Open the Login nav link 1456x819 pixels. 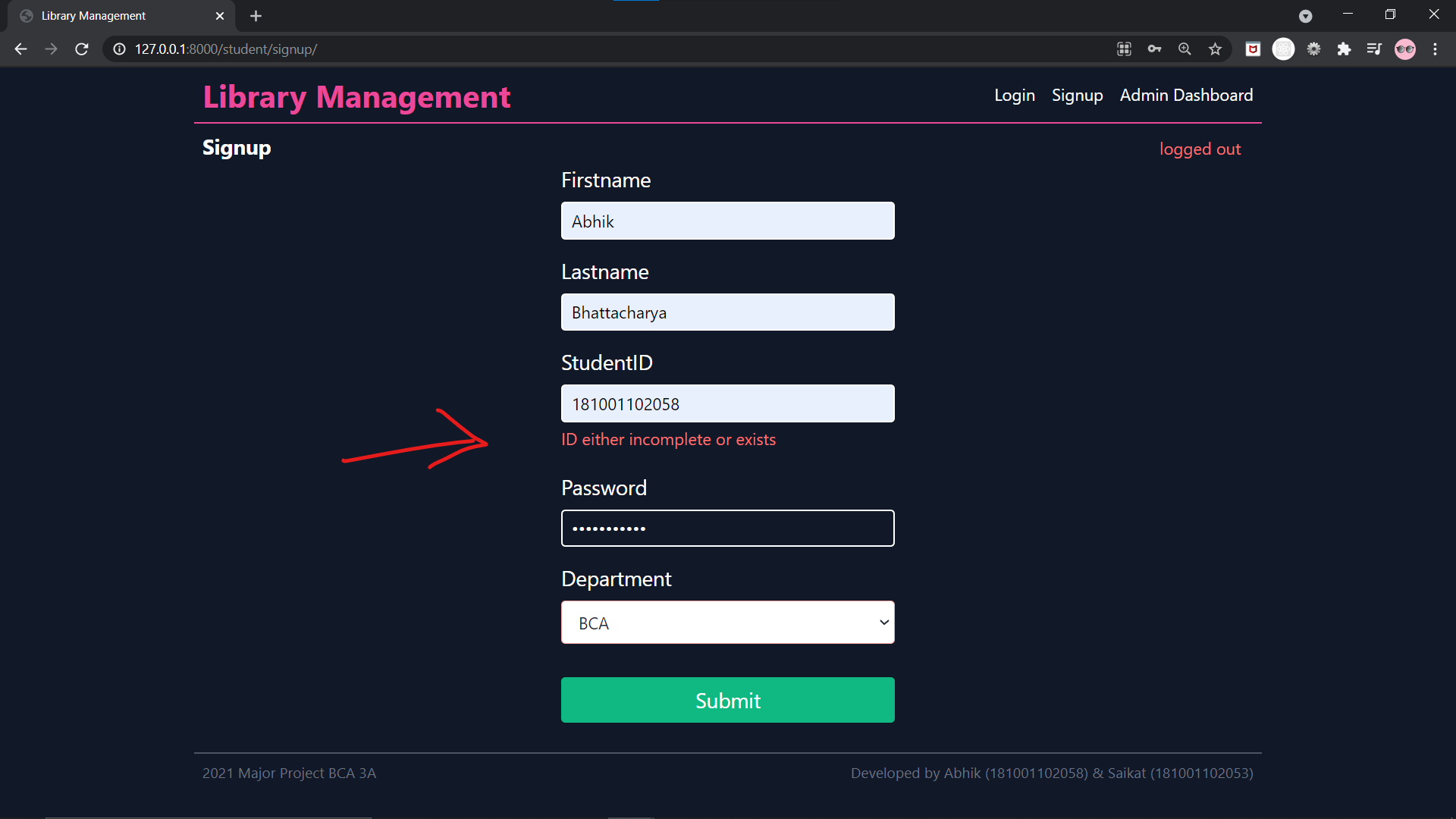click(1014, 96)
